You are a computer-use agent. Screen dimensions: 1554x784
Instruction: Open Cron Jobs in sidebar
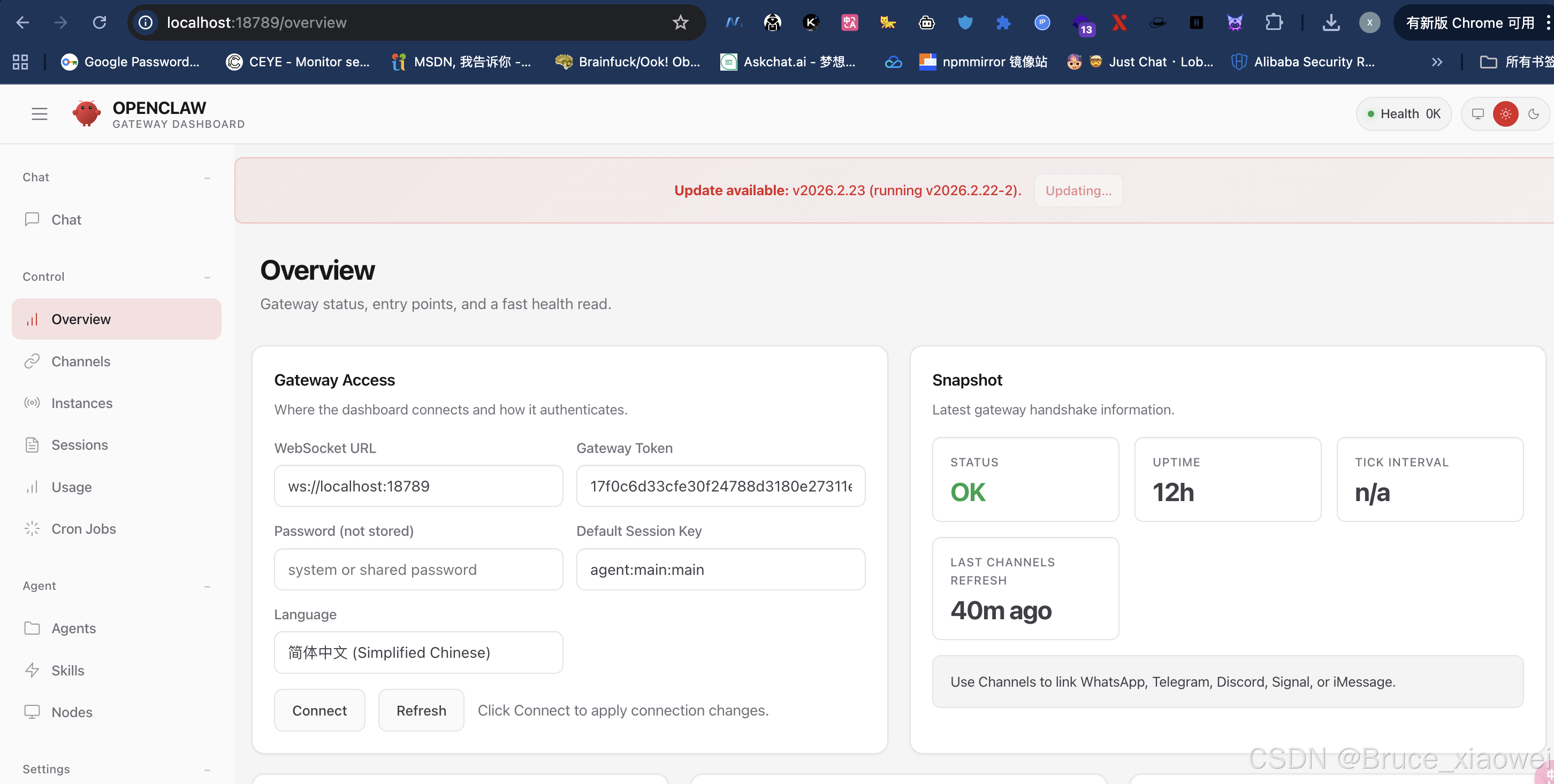[x=83, y=528]
